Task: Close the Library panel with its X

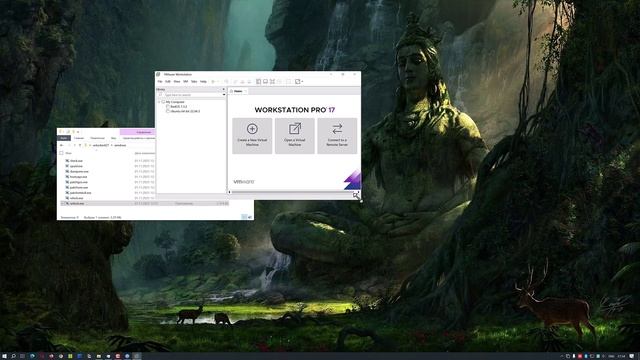Action: click(223, 89)
